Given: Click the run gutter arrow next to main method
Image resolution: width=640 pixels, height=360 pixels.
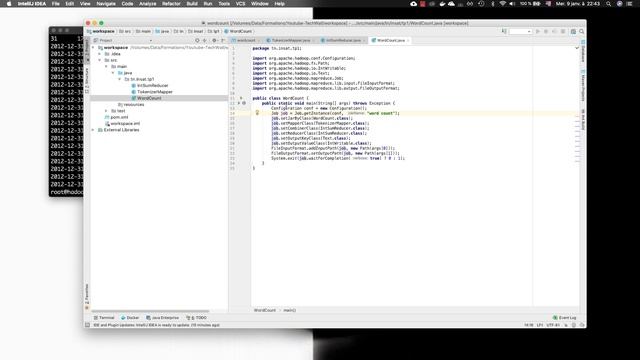Looking at the screenshot, I should tap(239, 103).
